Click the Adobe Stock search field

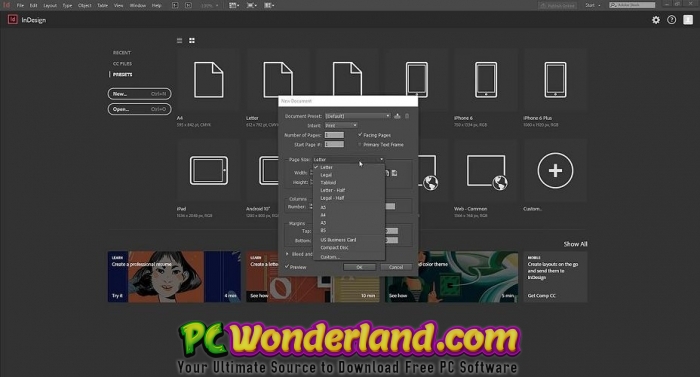pos(632,5)
